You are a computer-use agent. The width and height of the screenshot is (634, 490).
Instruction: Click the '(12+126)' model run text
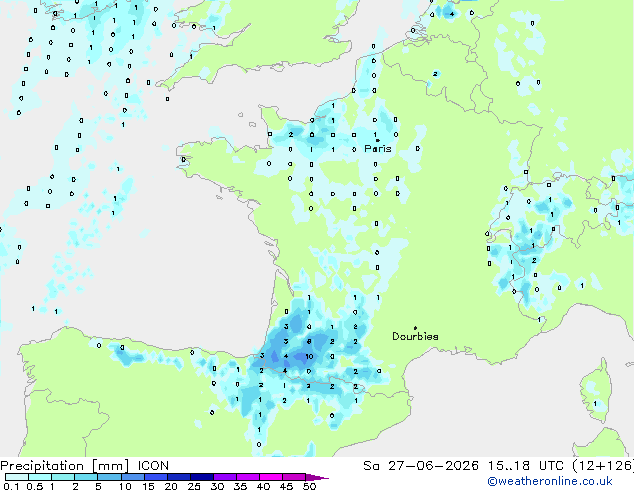coord(602,466)
